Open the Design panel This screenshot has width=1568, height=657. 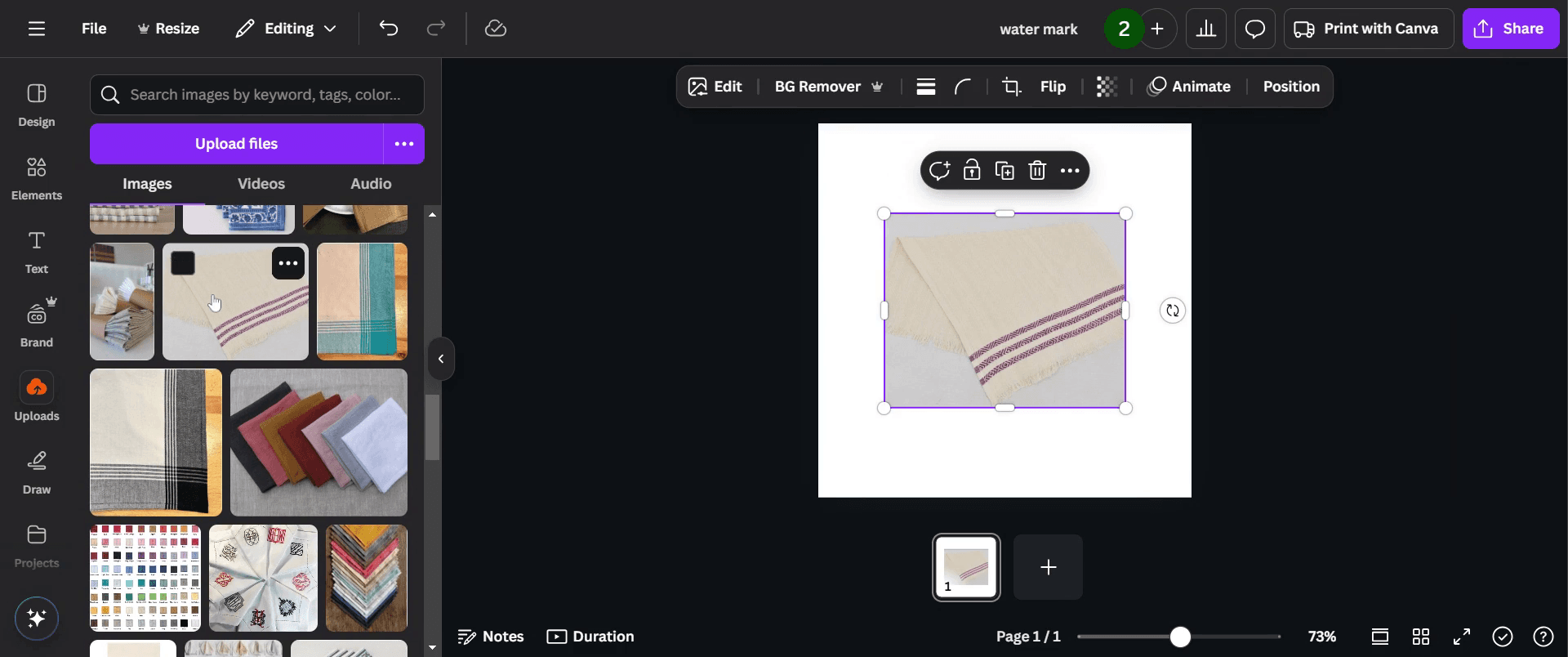37,105
